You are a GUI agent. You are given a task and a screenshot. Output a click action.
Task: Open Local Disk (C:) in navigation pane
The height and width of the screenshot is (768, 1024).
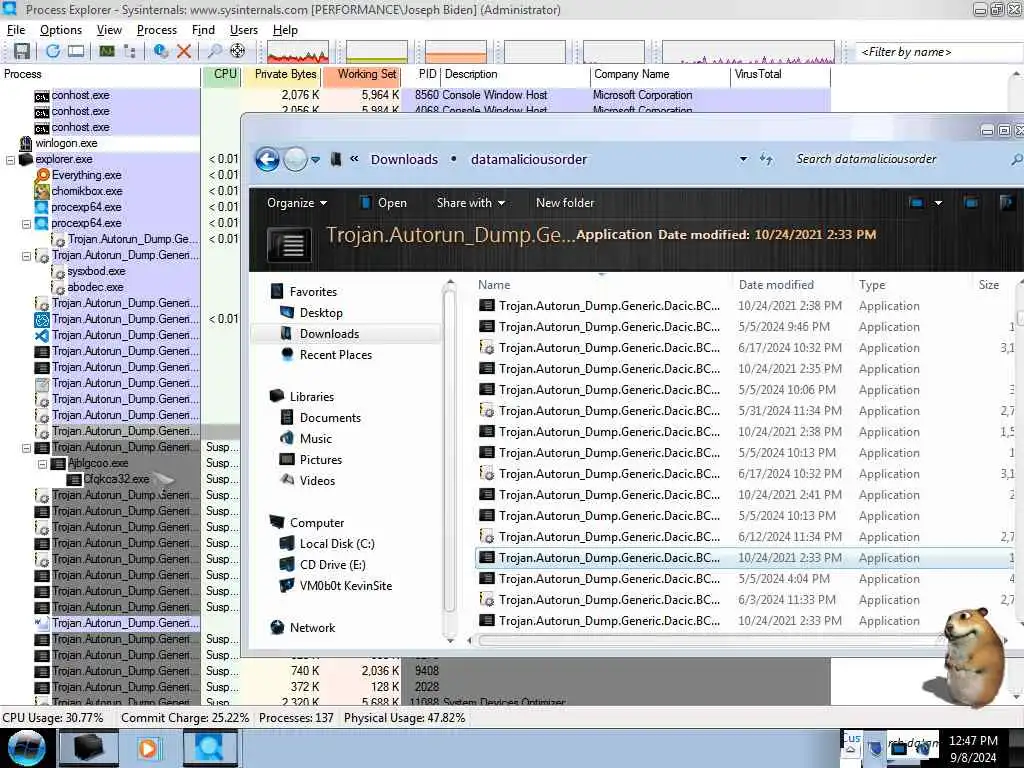pyautogui.click(x=337, y=544)
